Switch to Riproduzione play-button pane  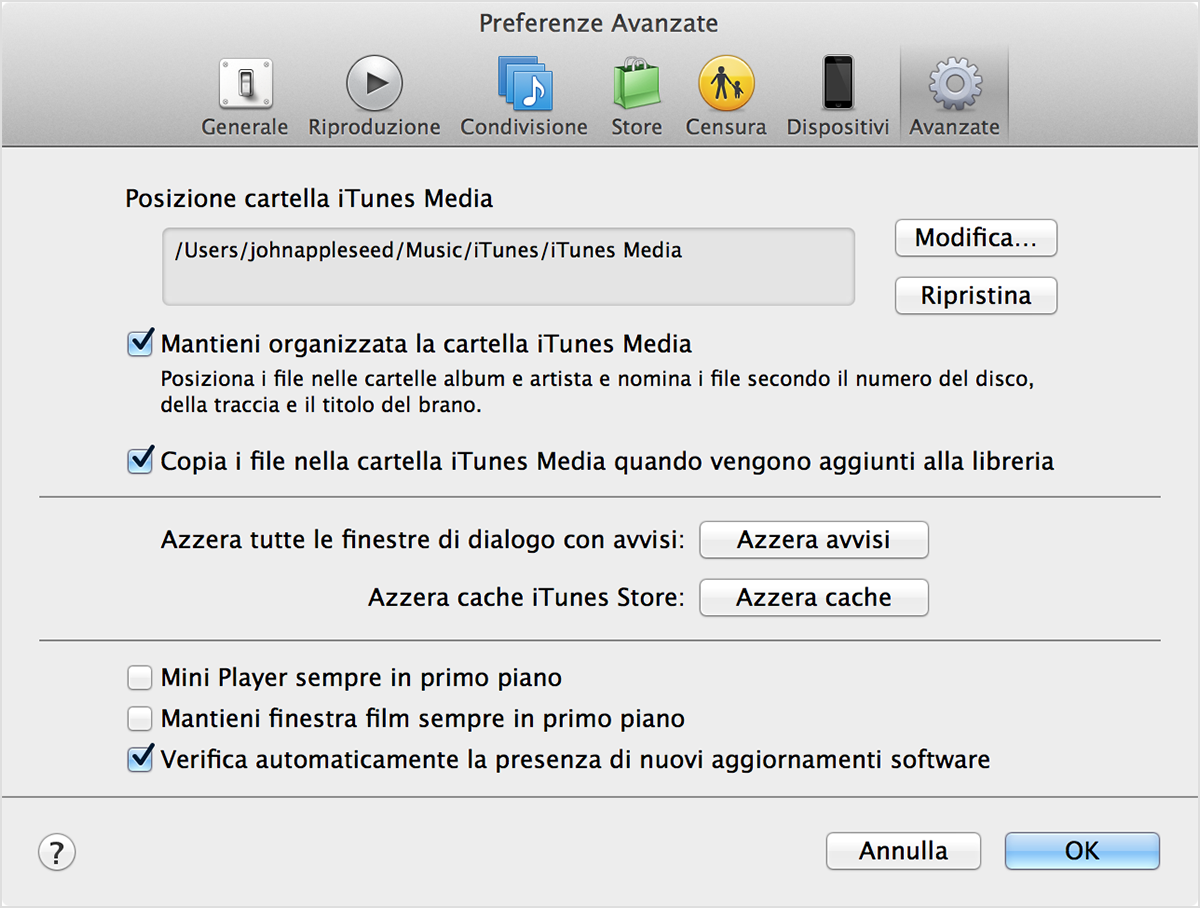pos(374,84)
